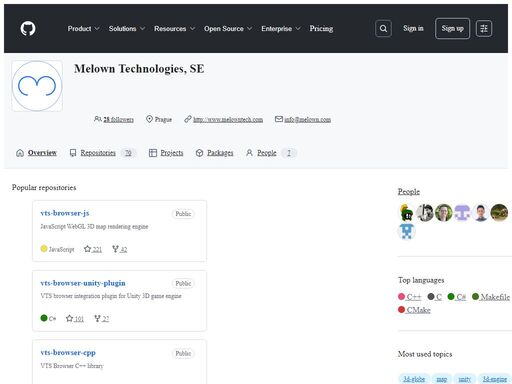Open seventh member blue identicon avatar
The width and height of the screenshot is (512, 384).
tap(407, 231)
